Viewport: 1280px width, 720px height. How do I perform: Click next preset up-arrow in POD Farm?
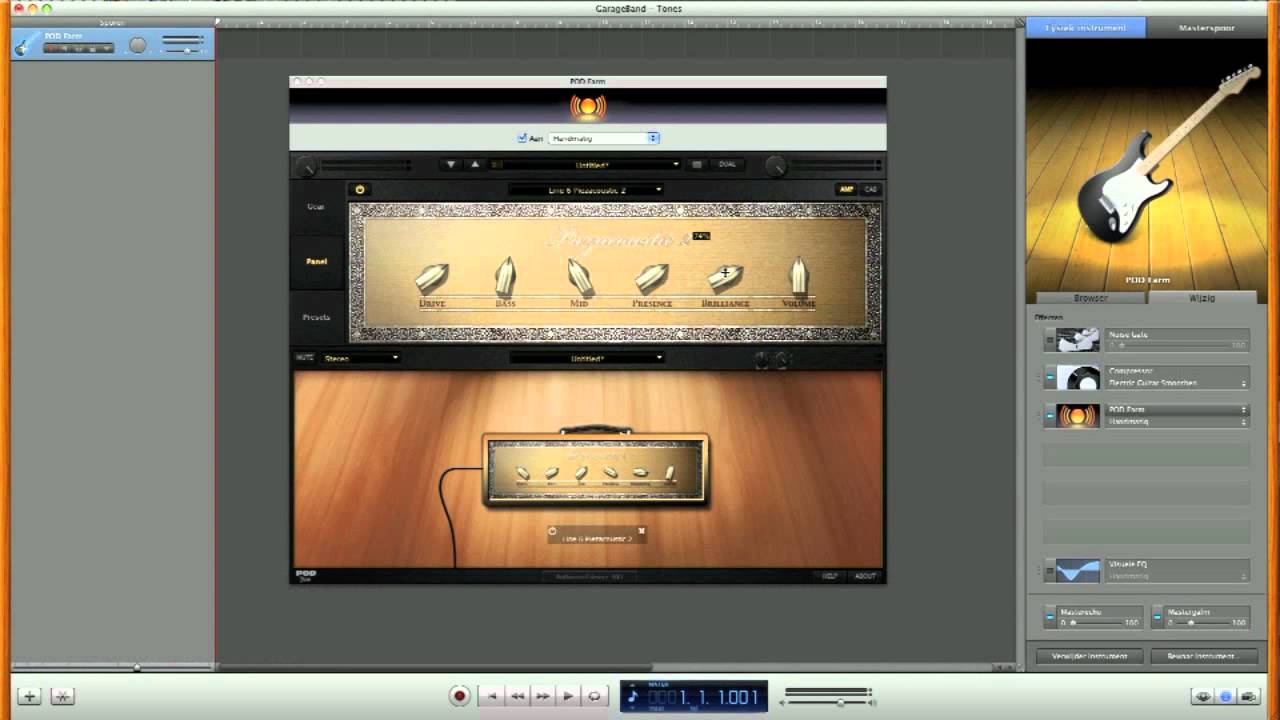point(475,164)
